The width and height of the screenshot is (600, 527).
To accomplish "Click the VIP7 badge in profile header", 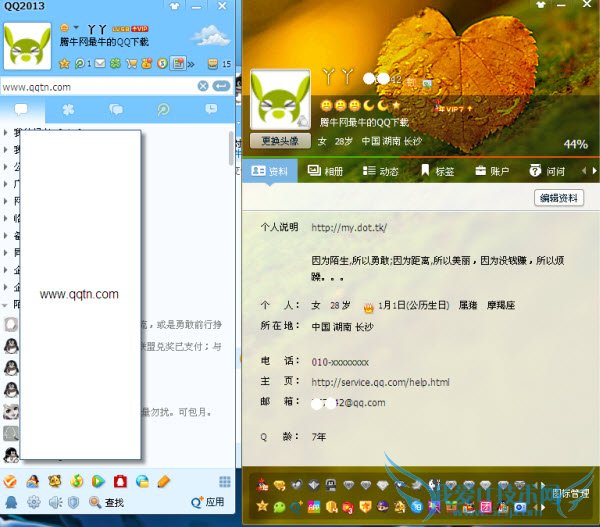I will (x=453, y=109).
